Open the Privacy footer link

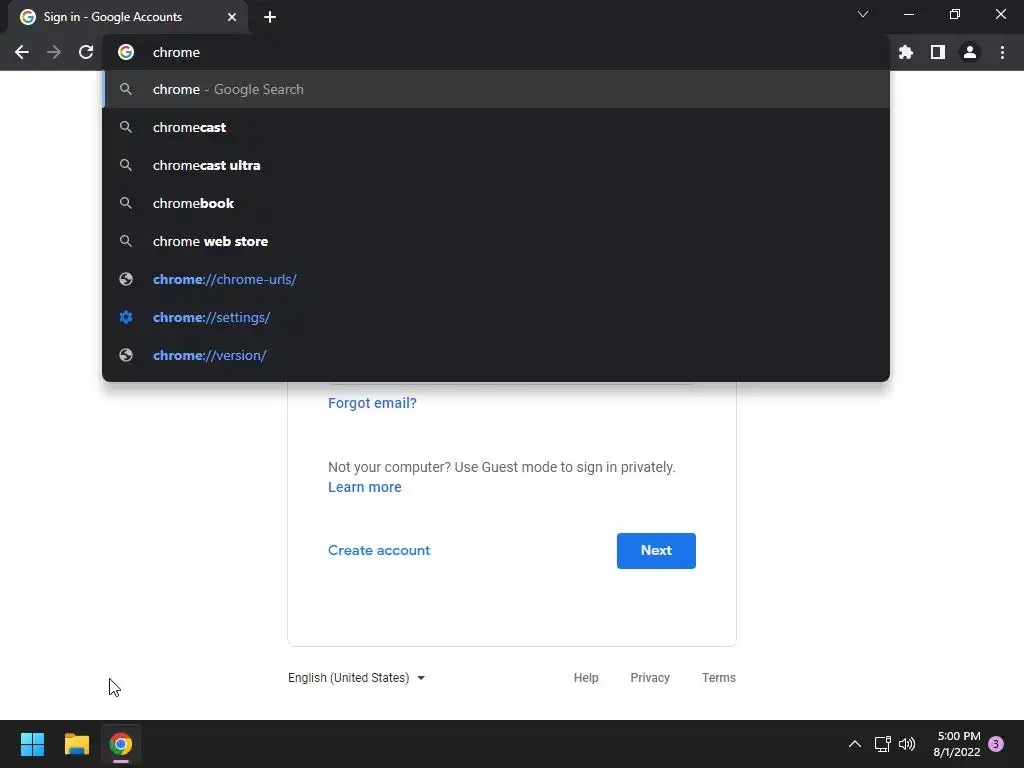[650, 678]
